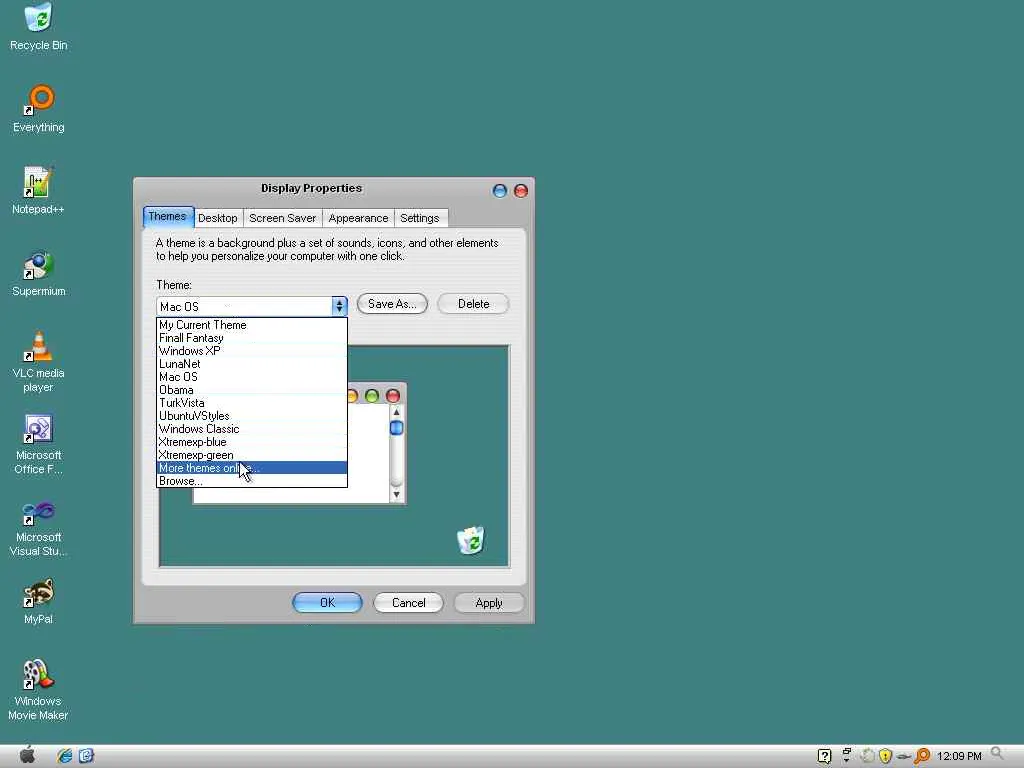This screenshot has width=1024, height=768.
Task: Open the Screen Saver tab
Action: click(x=282, y=218)
